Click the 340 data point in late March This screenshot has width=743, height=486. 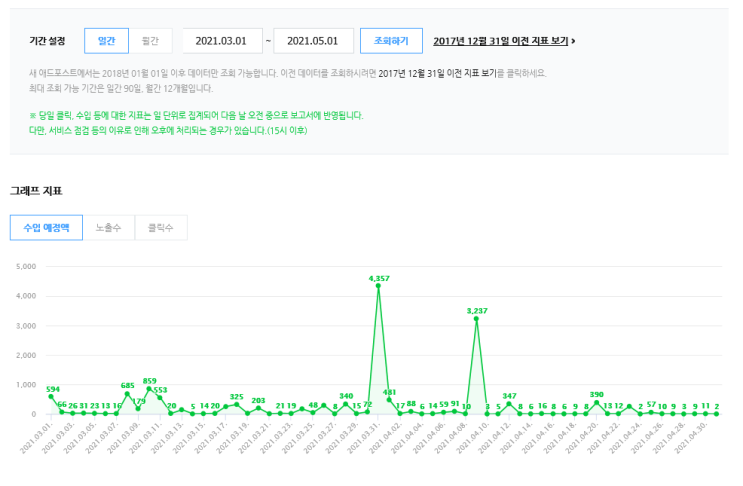point(346,404)
